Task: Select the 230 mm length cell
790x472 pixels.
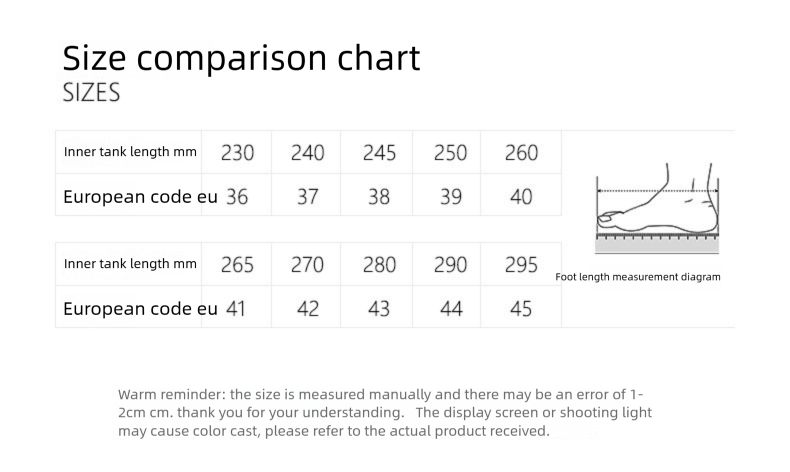Action: [x=237, y=153]
